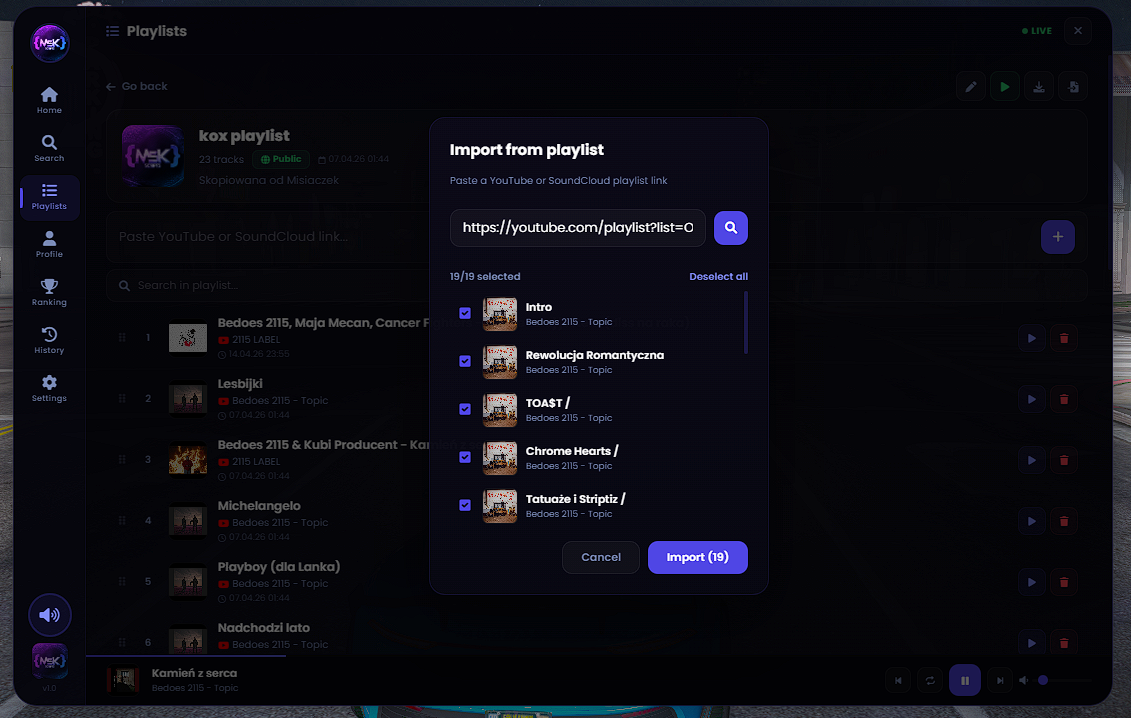Click the playlists list icon in header
Viewport: 1131px width, 718px height.
pyautogui.click(x=113, y=31)
